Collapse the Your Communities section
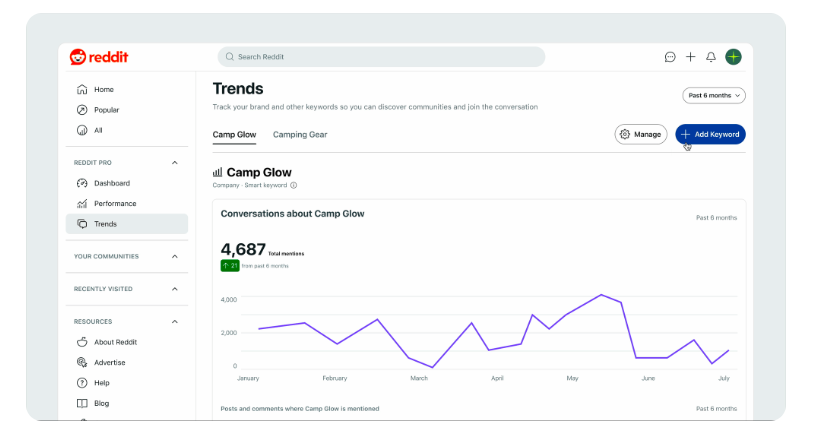This screenshot has height=436, width=814. 175,256
